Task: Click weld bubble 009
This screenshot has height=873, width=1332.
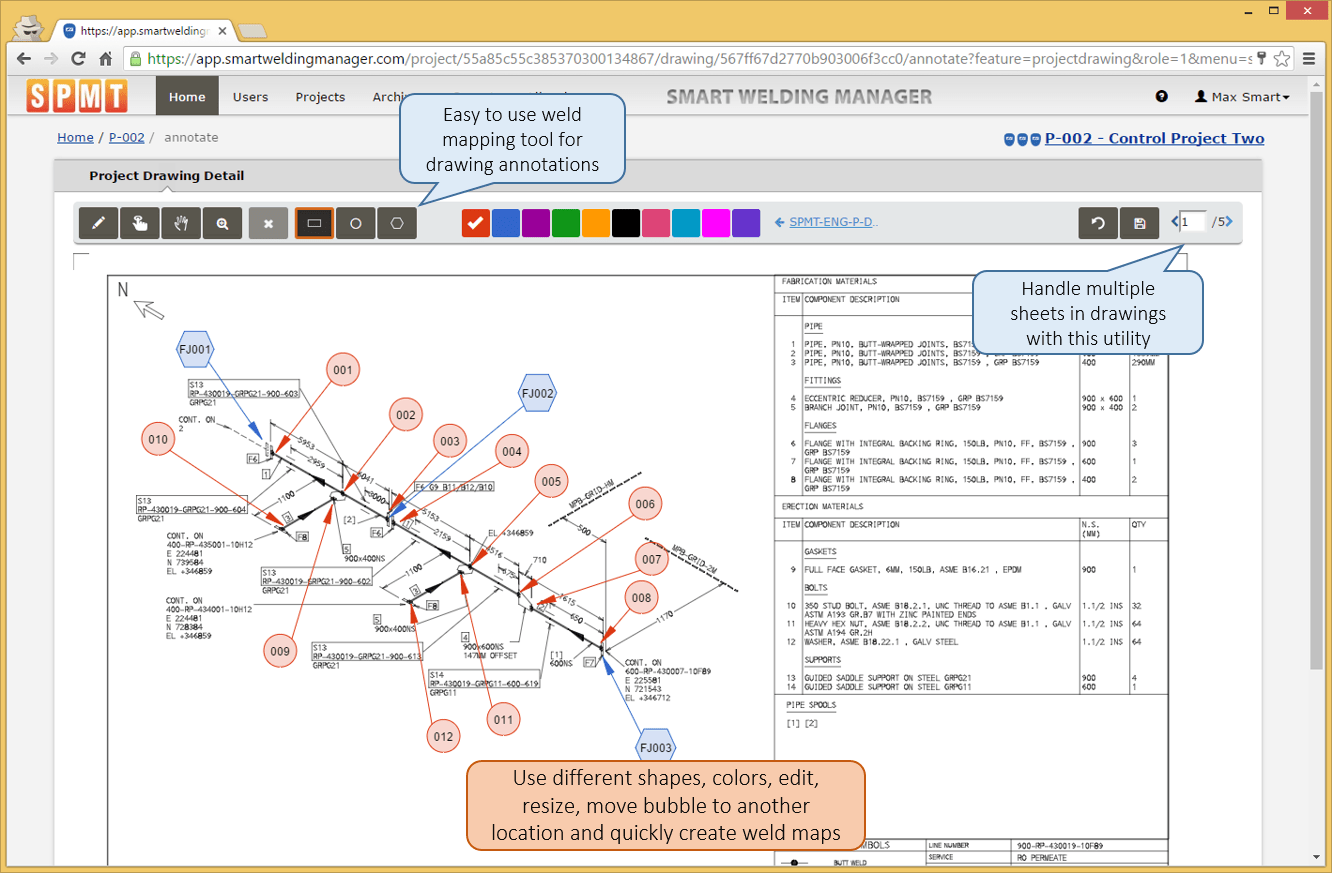Action: pyautogui.click(x=280, y=651)
